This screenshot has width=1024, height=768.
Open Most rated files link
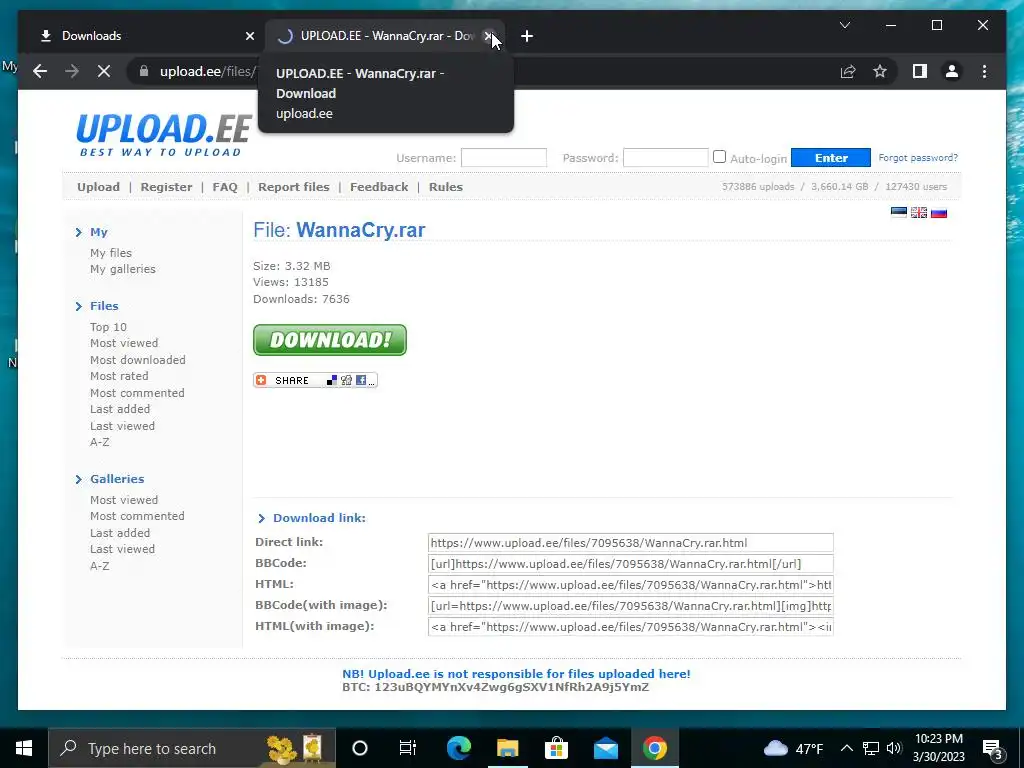coord(119,376)
